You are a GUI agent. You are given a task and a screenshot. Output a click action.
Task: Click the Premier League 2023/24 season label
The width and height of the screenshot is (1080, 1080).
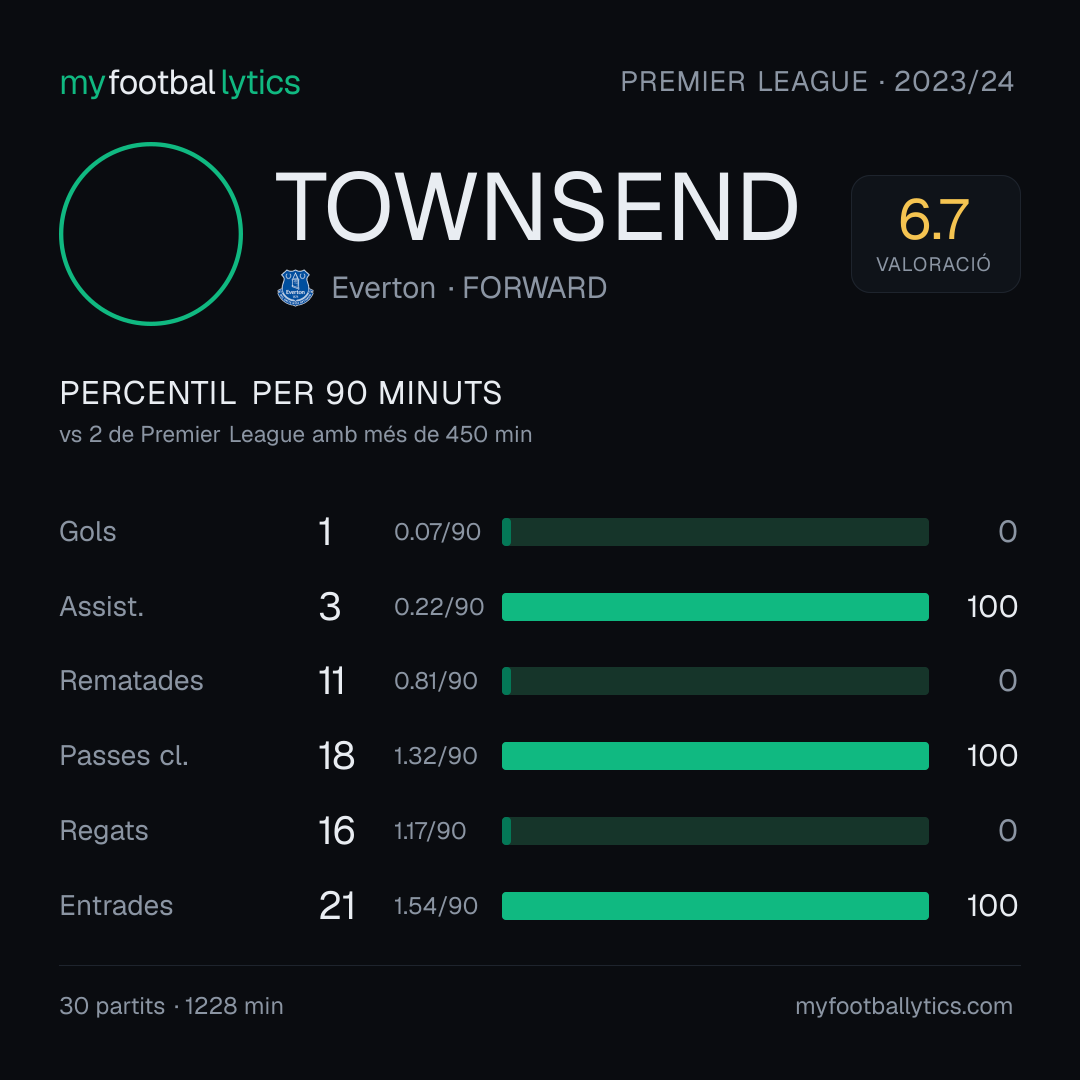click(x=818, y=82)
